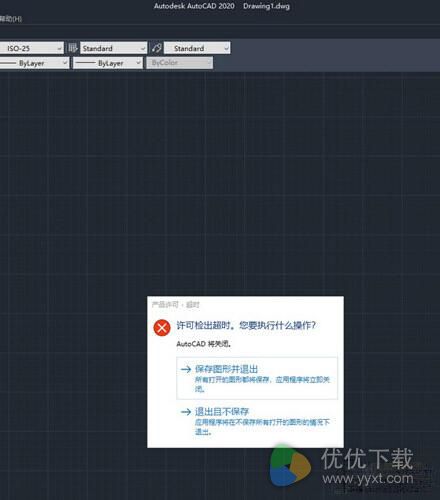
Task: Open the ISO-25 dimension style dropdown
Action: 32,48
